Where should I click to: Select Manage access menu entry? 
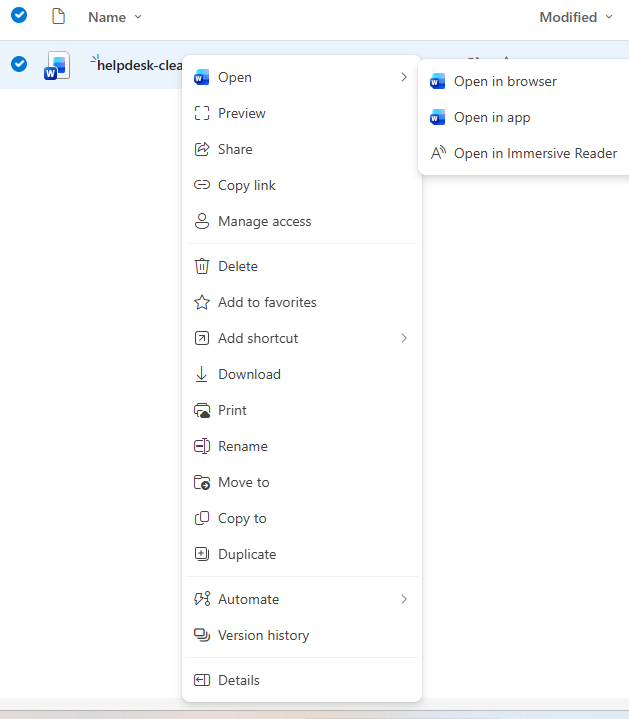coord(302,221)
